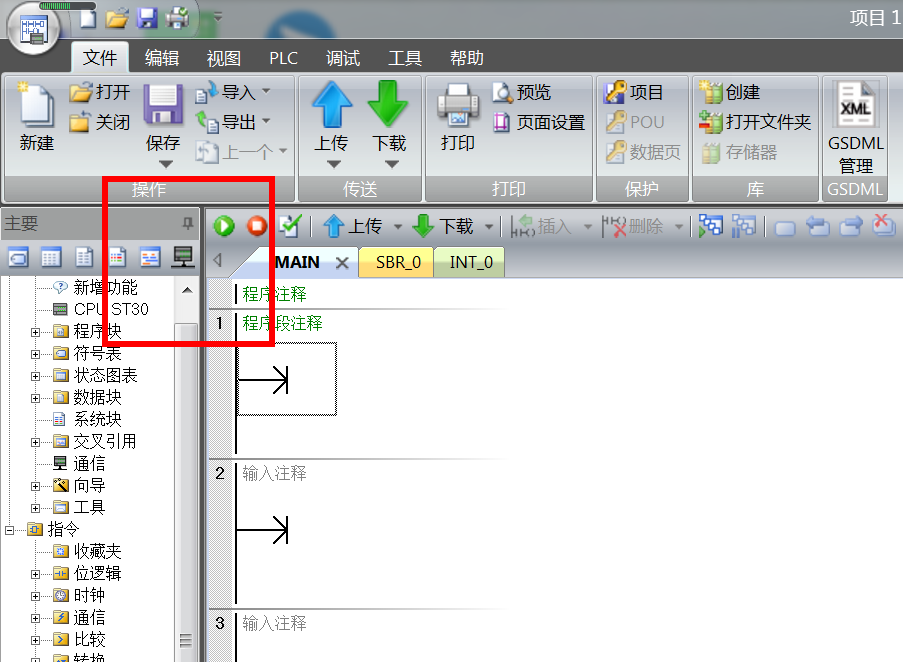Viewport: 903px width, 662px height.
Task: Switch to the SBR_0 editor tab
Action: pyautogui.click(x=398, y=262)
